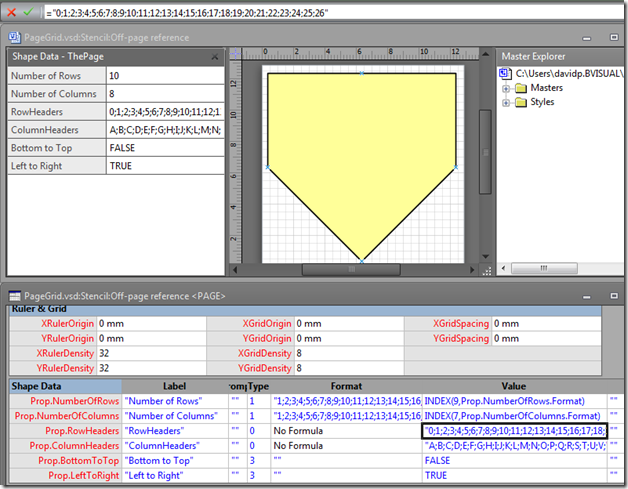This screenshot has width=628, height=489.
Task: Click the Shape Data section header in ShapeSheet
Action: coord(36,386)
